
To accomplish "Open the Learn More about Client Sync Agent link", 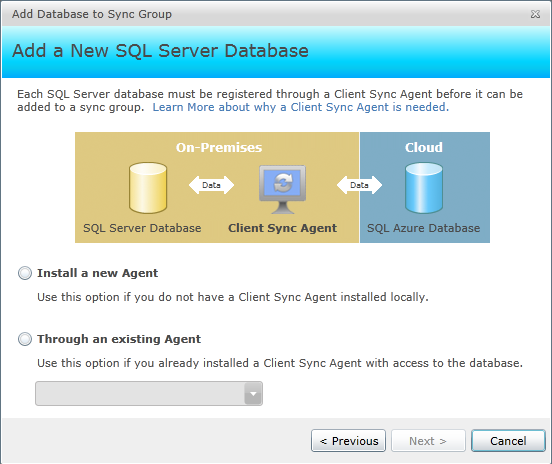I will point(301,107).
